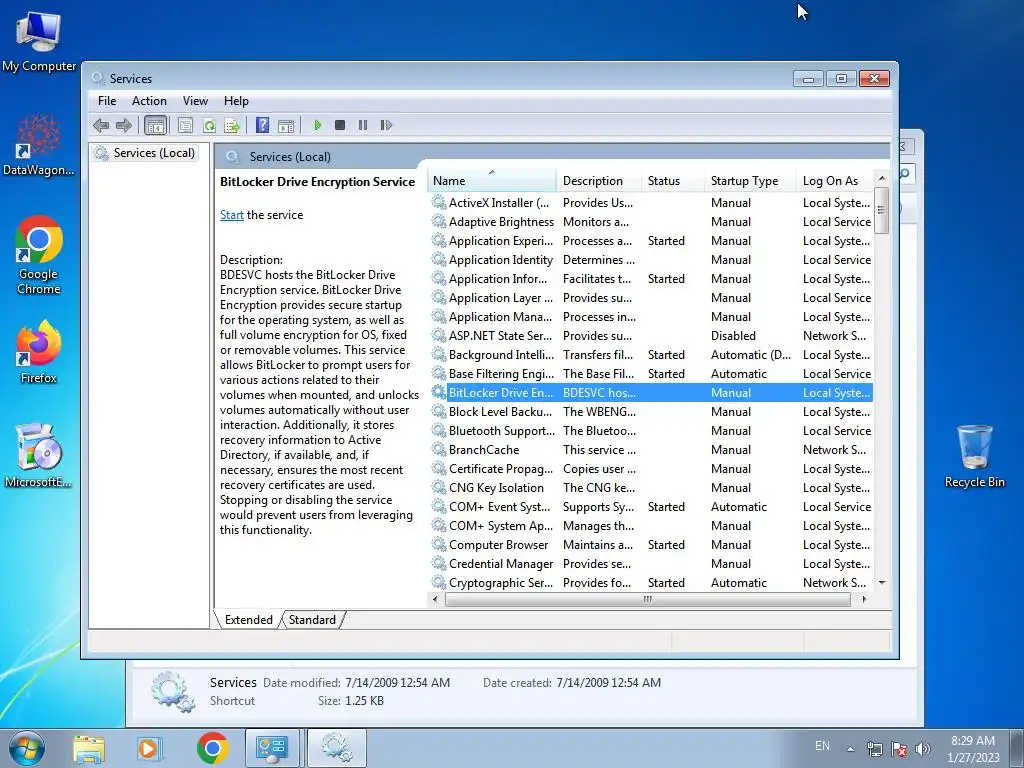Click the Refresh toolbar icon
Screen dimensions: 1024x768
[209, 125]
